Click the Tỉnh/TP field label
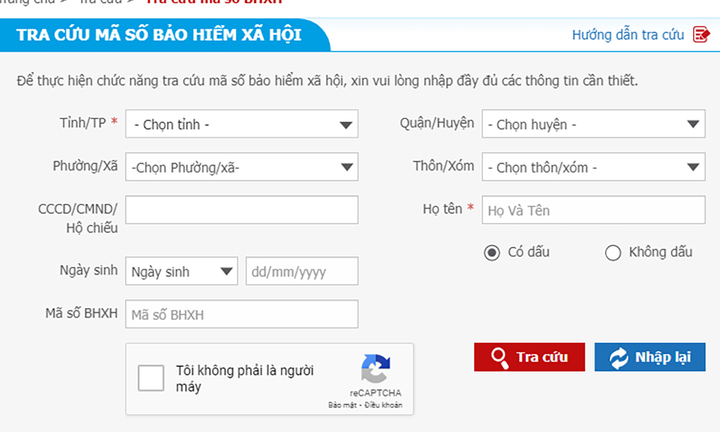This screenshot has width=720, height=432. click(83, 123)
